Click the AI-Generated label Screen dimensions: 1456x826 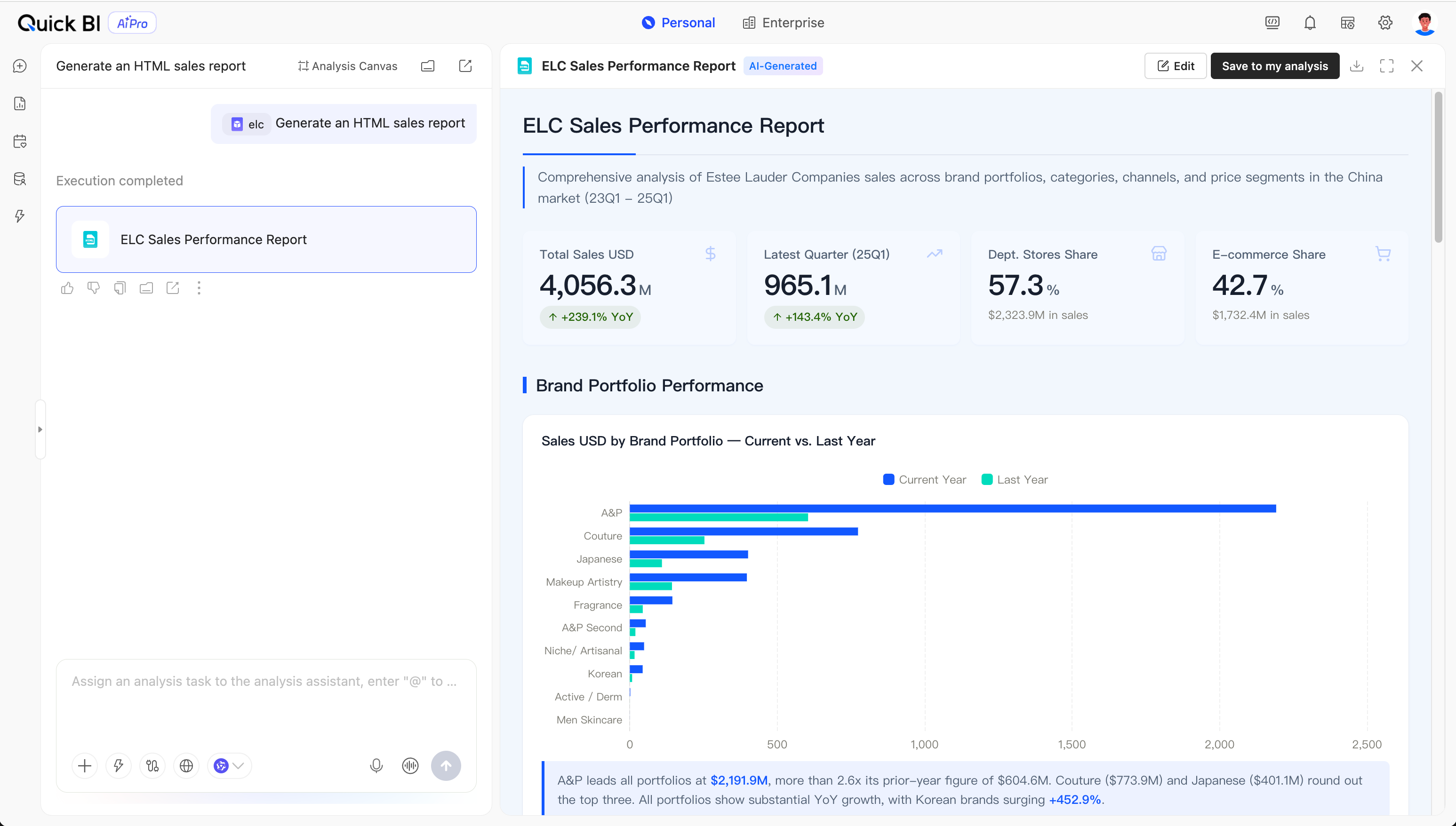(x=783, y=66)
